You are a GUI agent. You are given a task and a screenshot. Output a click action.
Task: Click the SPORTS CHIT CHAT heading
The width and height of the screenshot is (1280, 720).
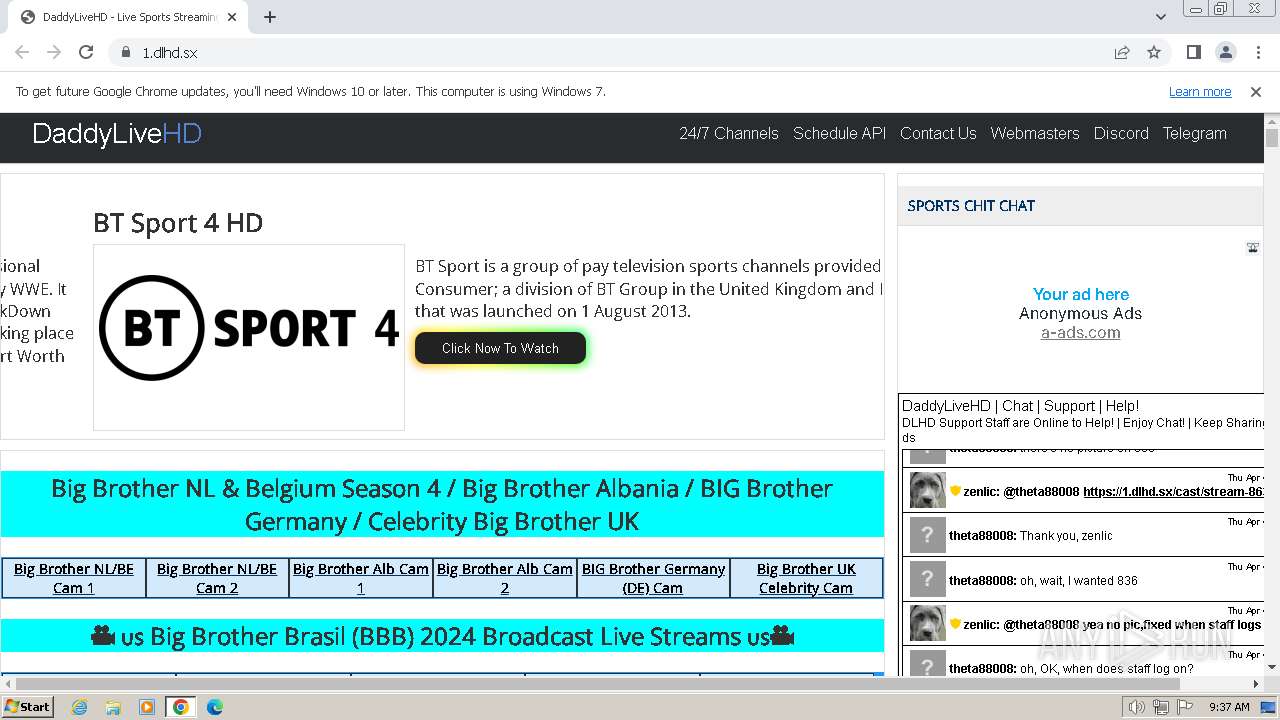point(971,206)
